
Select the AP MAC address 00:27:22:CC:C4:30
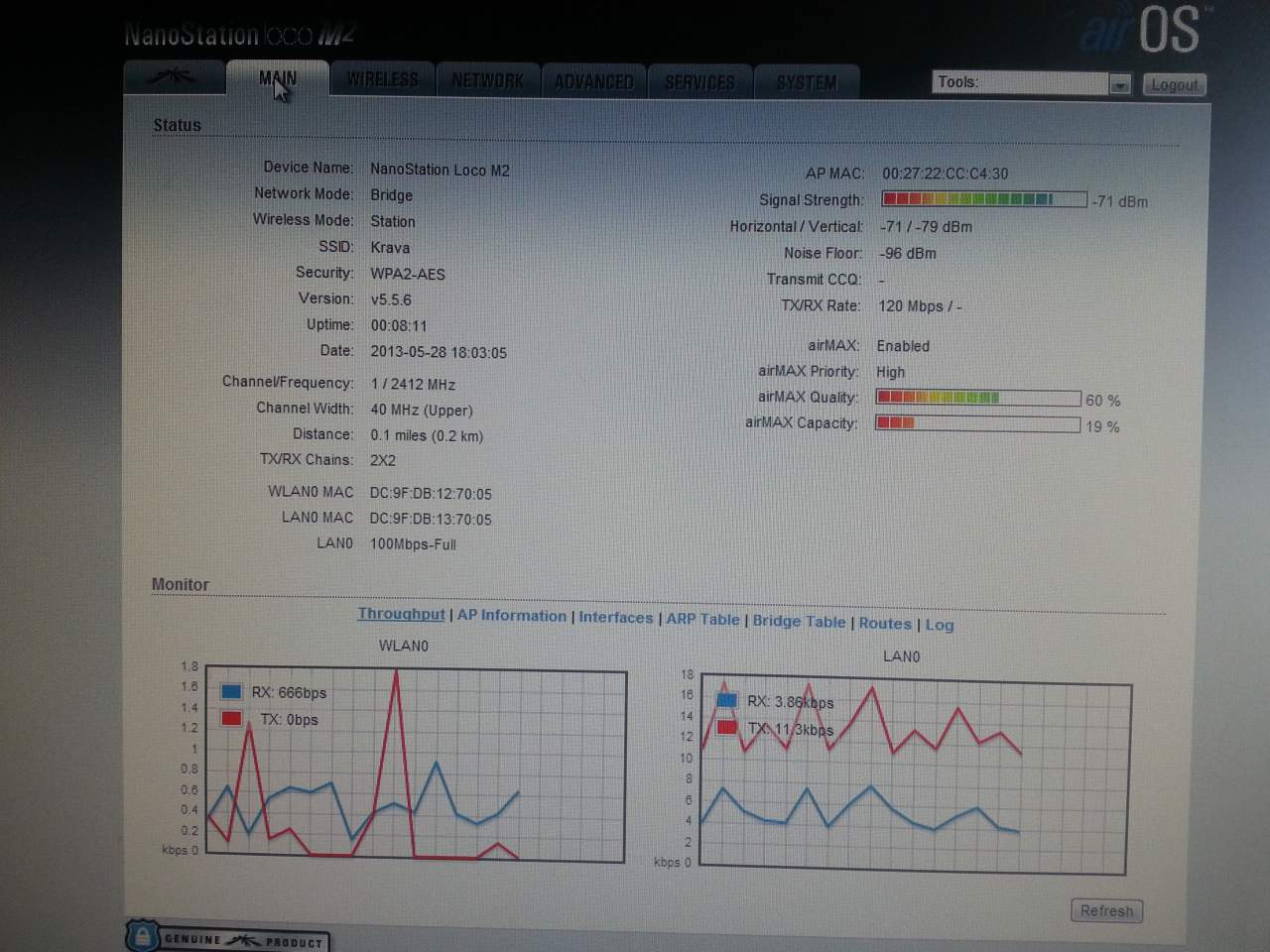point(945,174)
